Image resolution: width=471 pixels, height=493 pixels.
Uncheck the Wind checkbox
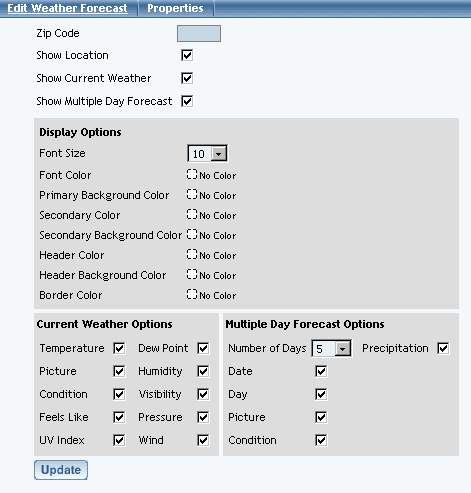point(203,440)
